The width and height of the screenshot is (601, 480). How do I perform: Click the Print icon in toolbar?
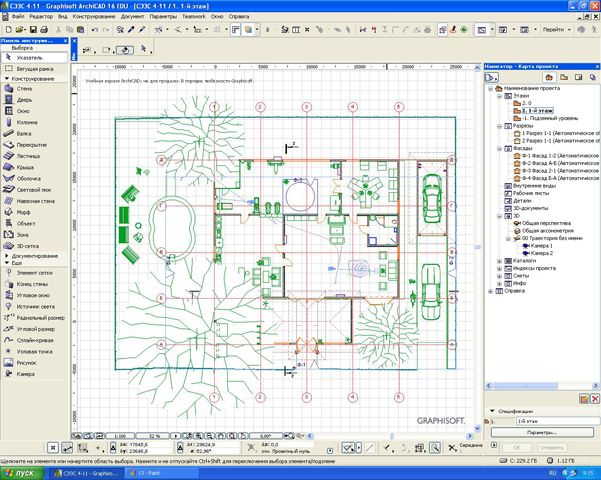44,30
